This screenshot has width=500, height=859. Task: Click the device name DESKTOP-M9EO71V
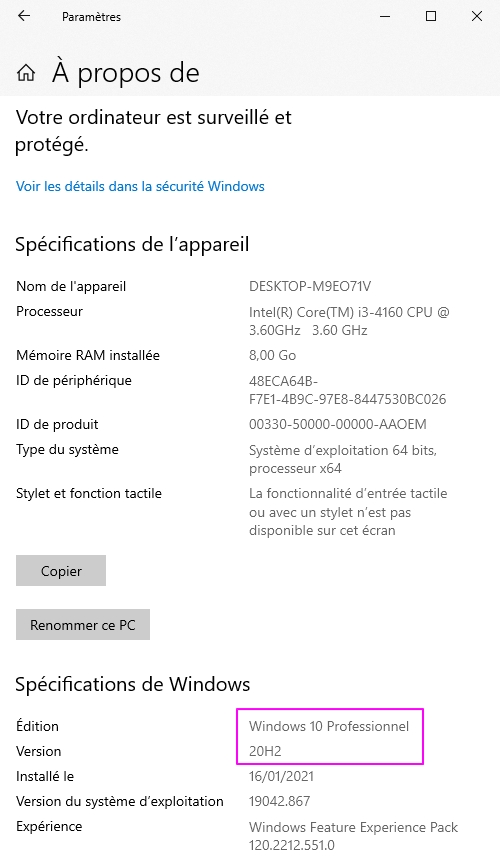click(310, 287)
